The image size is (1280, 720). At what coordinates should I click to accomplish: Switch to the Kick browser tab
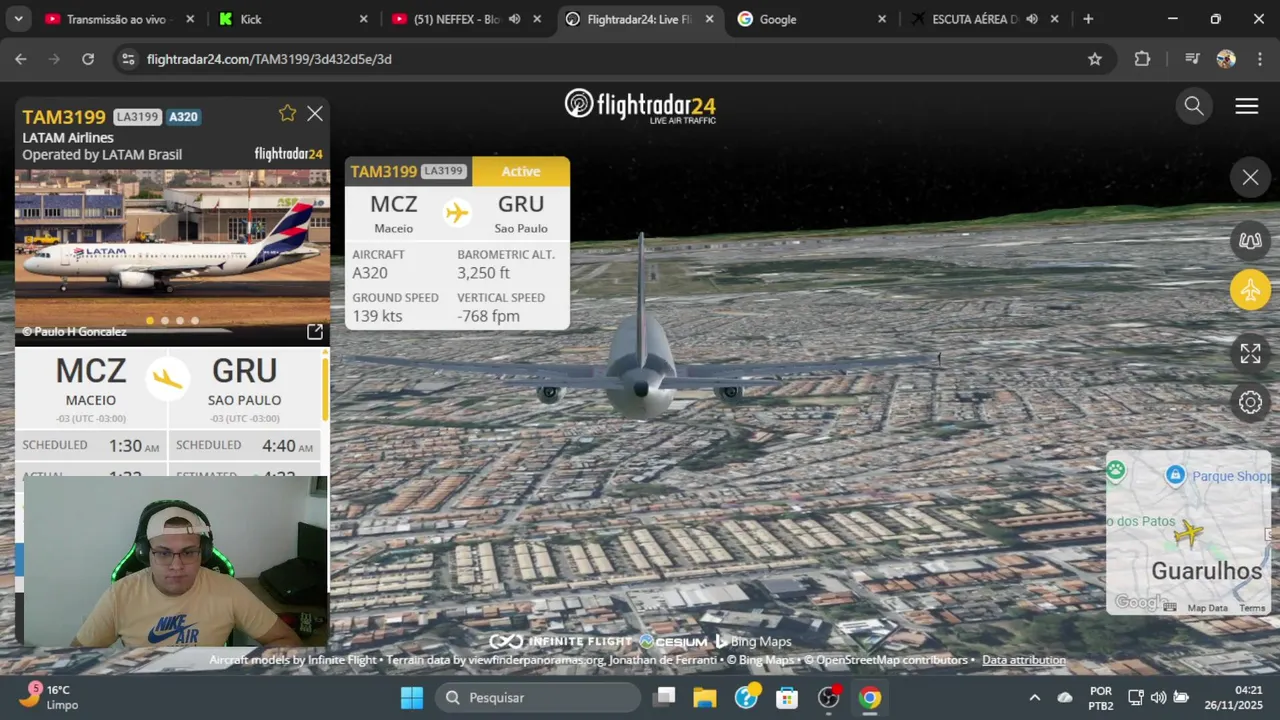(x=290, y=19)
